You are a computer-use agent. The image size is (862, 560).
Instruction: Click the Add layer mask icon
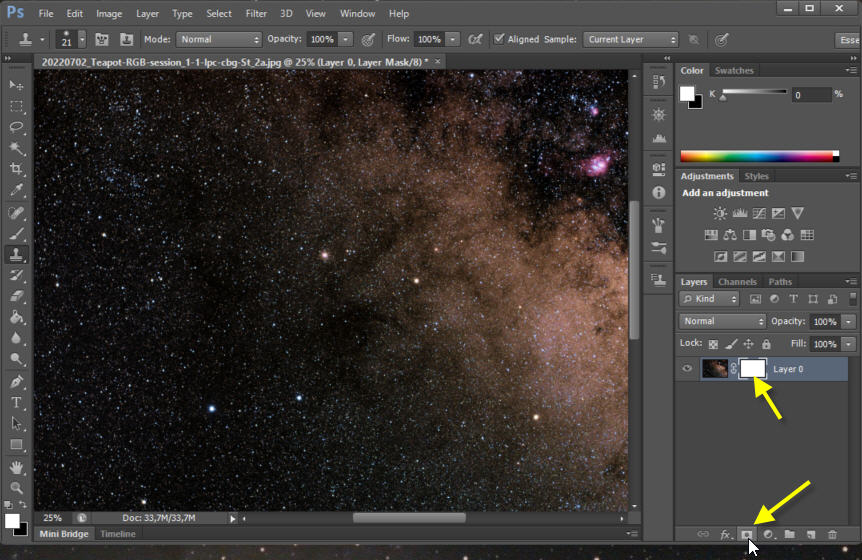click(x=746, y=535)
